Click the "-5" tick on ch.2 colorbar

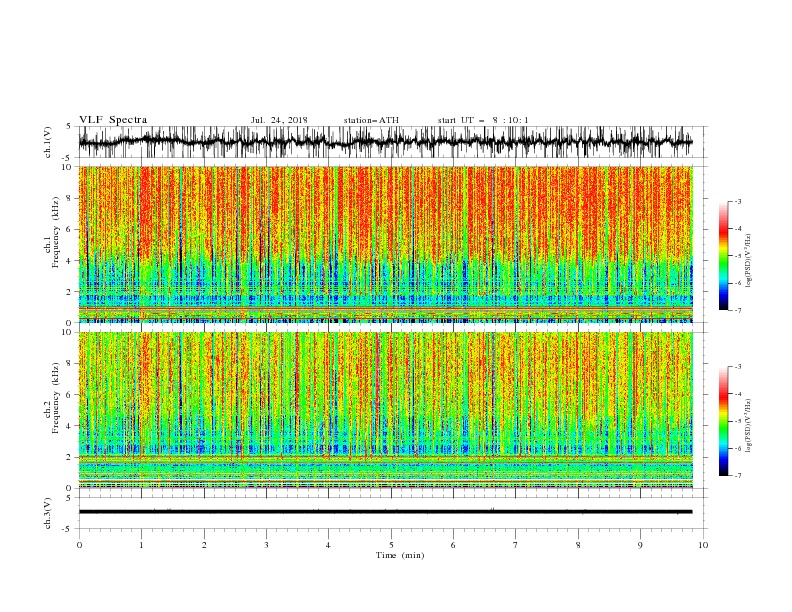(x=737, y=421)
